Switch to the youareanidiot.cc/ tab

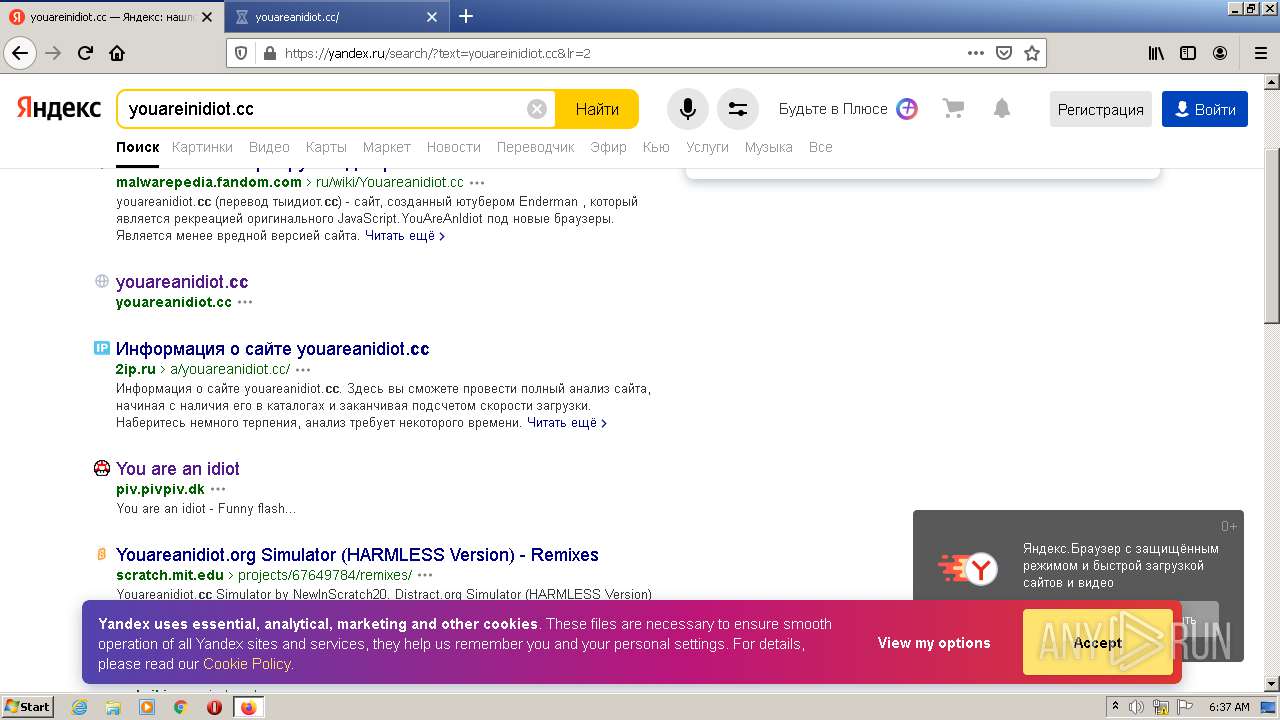coord(337,17)
